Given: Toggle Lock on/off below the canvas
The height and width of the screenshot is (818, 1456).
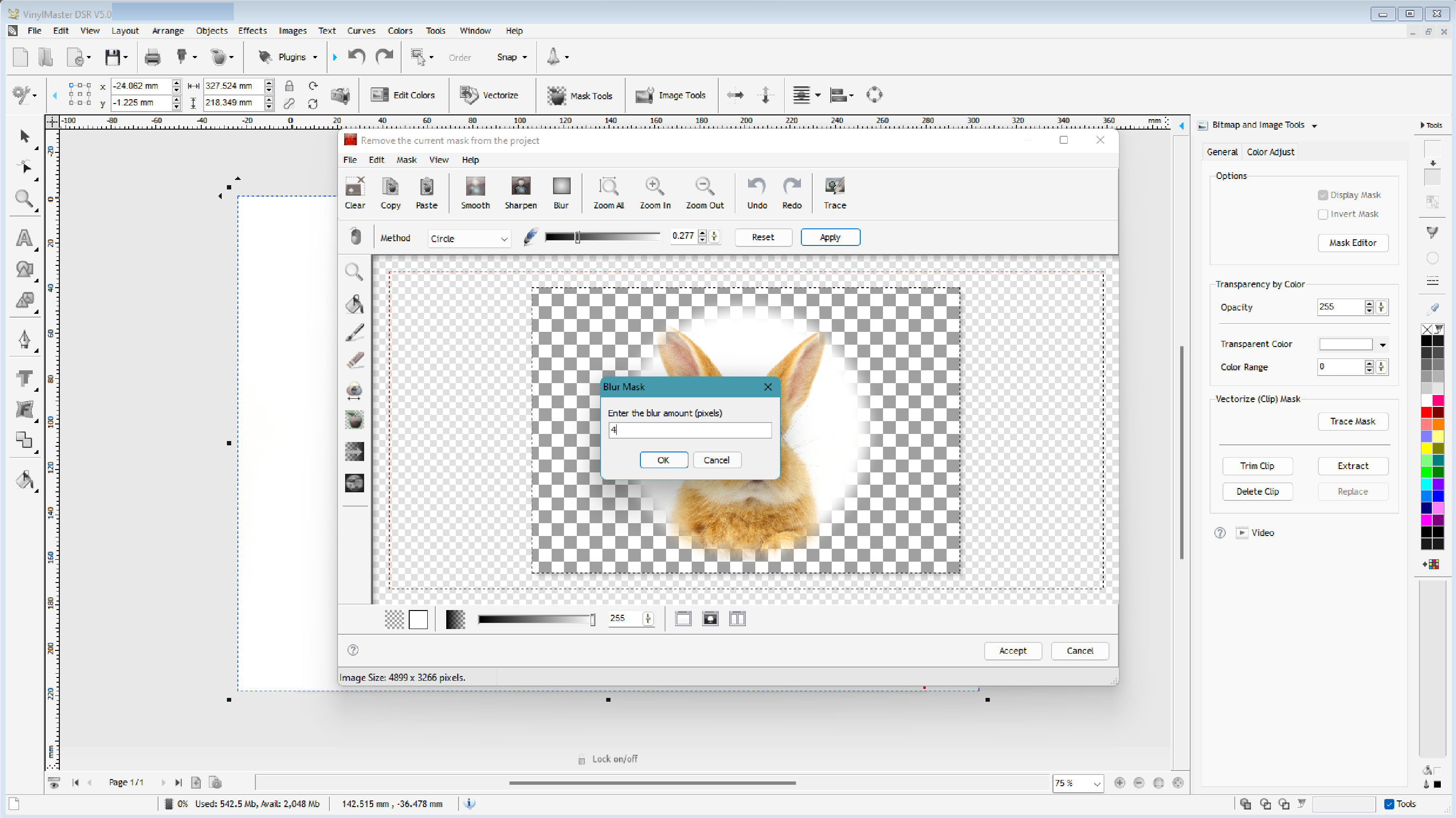Looking at the screenshot, I should pyautogui.click(x=608, y=759).
